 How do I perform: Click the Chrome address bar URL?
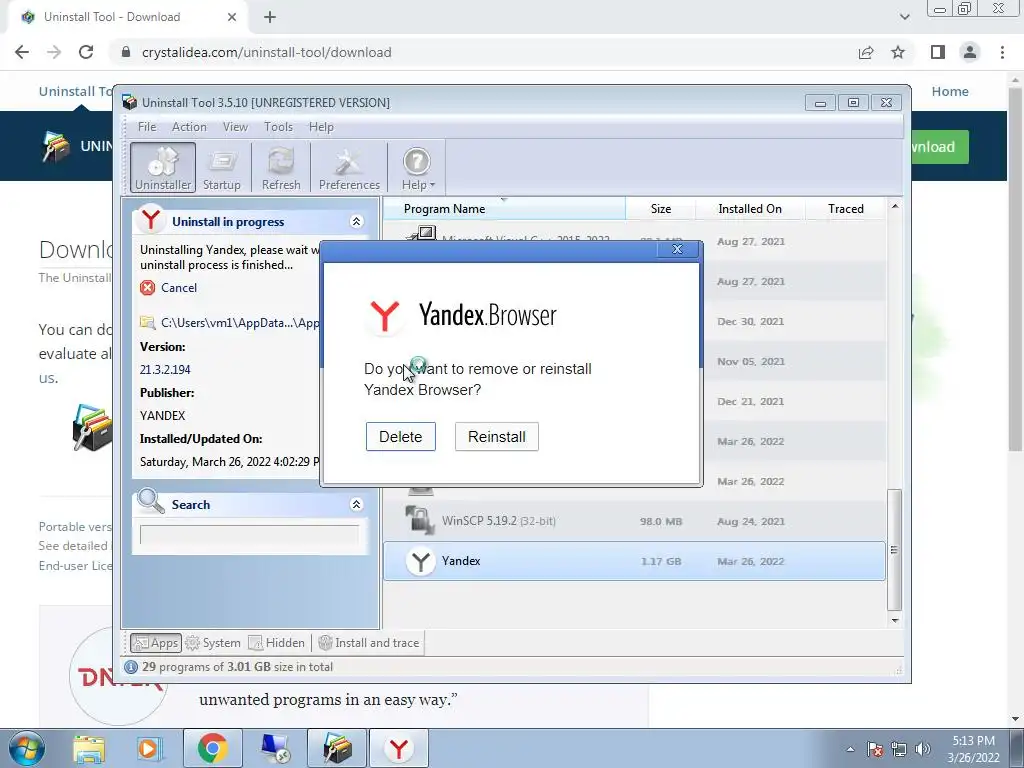pyautogui.click(x=266, y=52)
